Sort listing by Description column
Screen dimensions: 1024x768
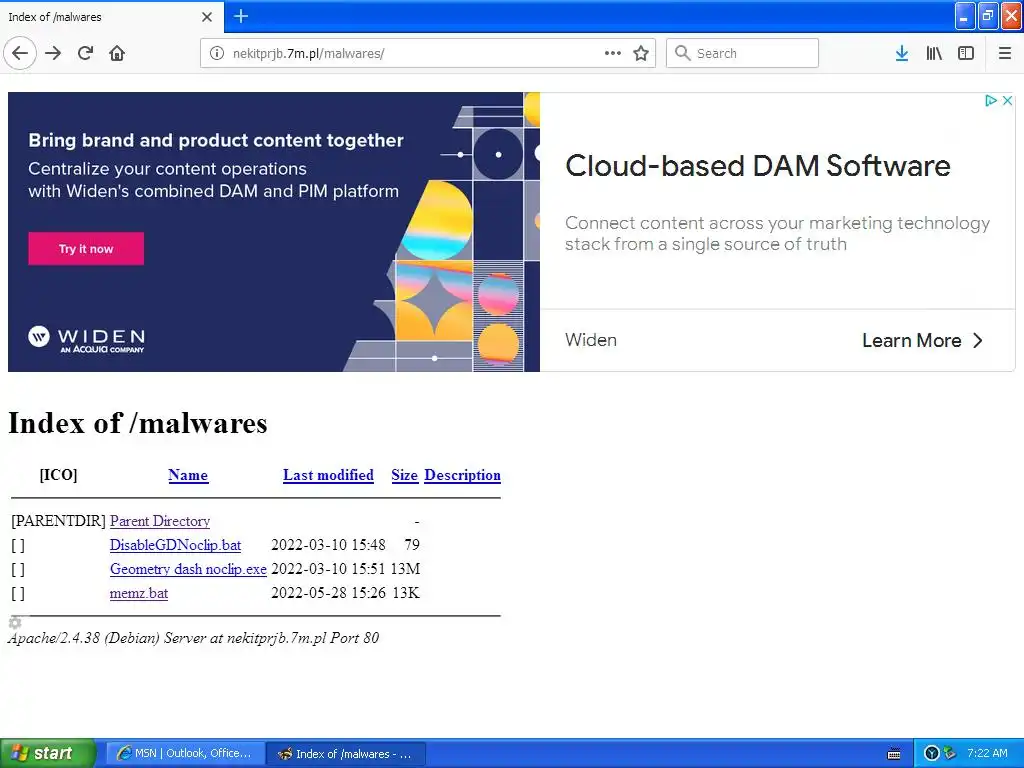click(462, 475)
